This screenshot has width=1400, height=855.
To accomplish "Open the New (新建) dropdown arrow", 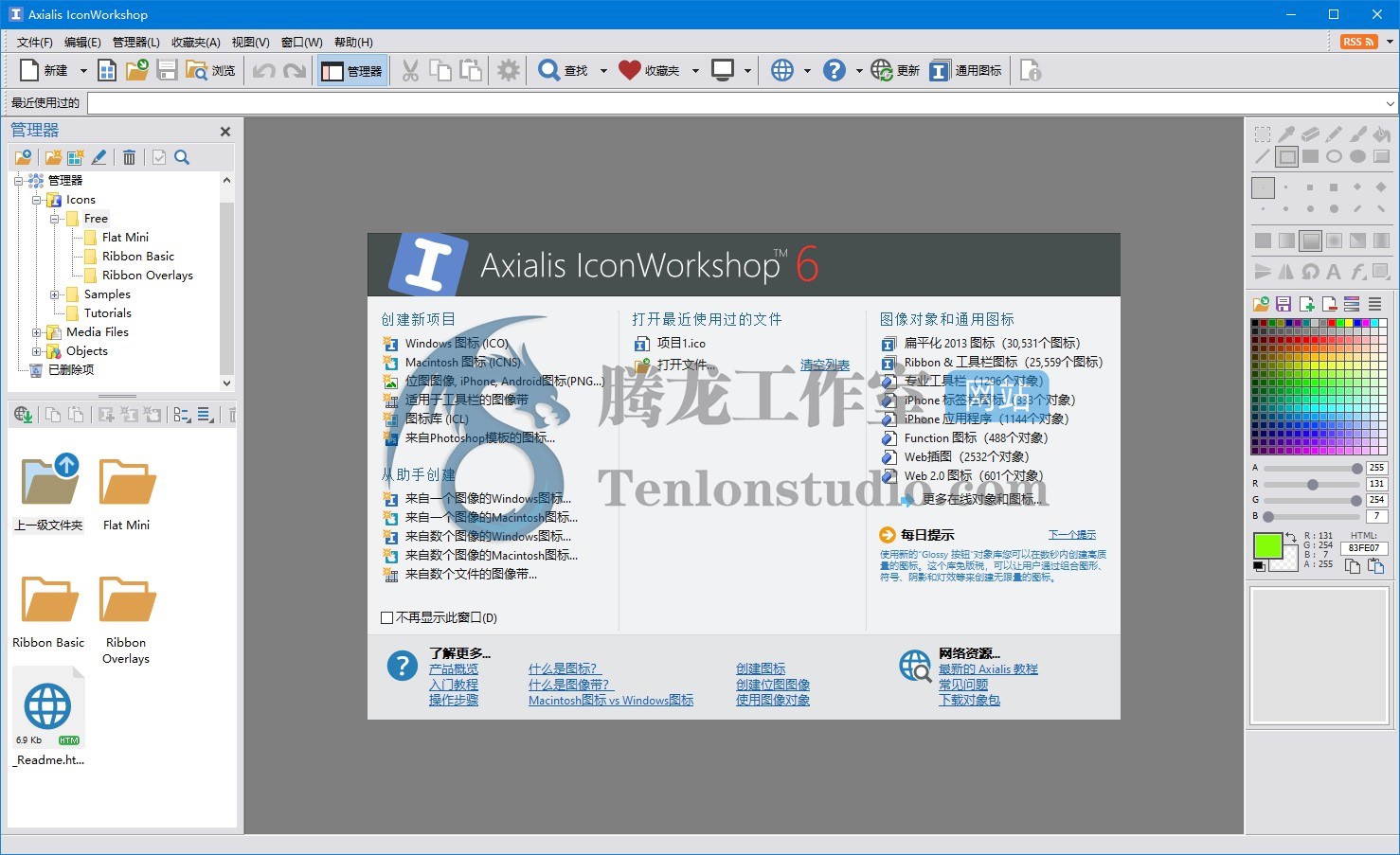I will 83,71.
